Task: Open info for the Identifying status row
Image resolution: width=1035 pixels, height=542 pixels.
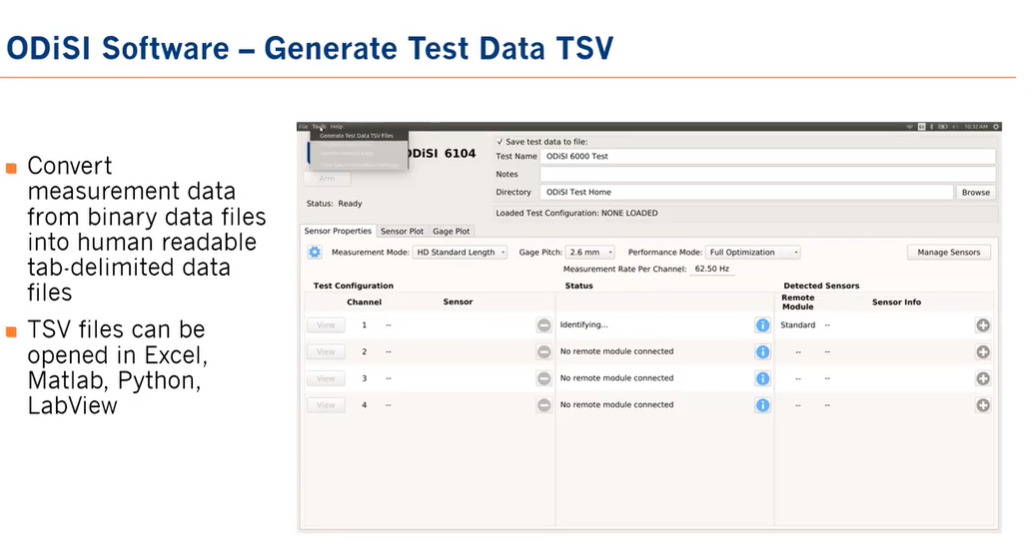Action: pyautogui.click(x=762, y=325)
